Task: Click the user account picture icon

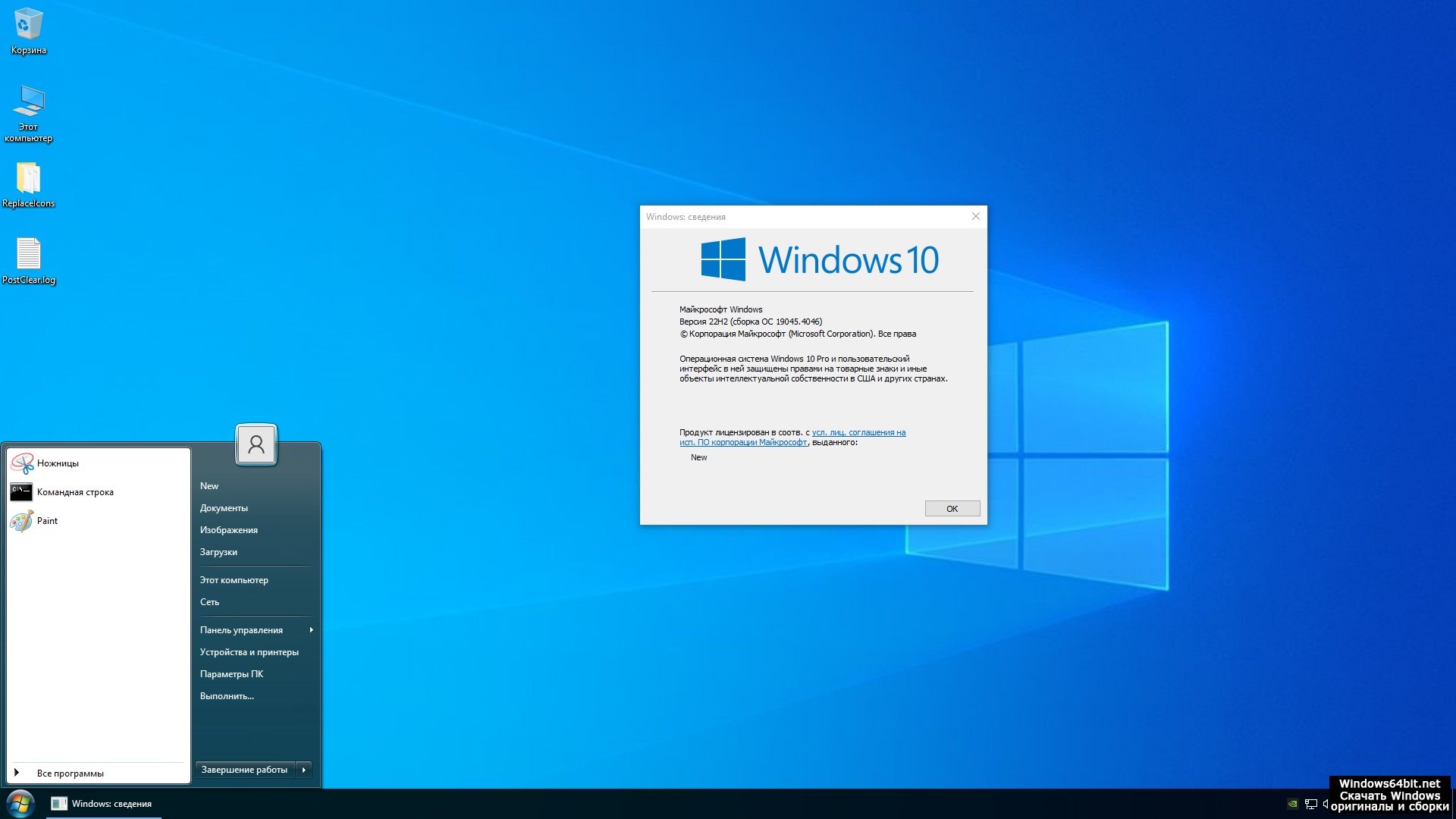Action: pos(256,444)
